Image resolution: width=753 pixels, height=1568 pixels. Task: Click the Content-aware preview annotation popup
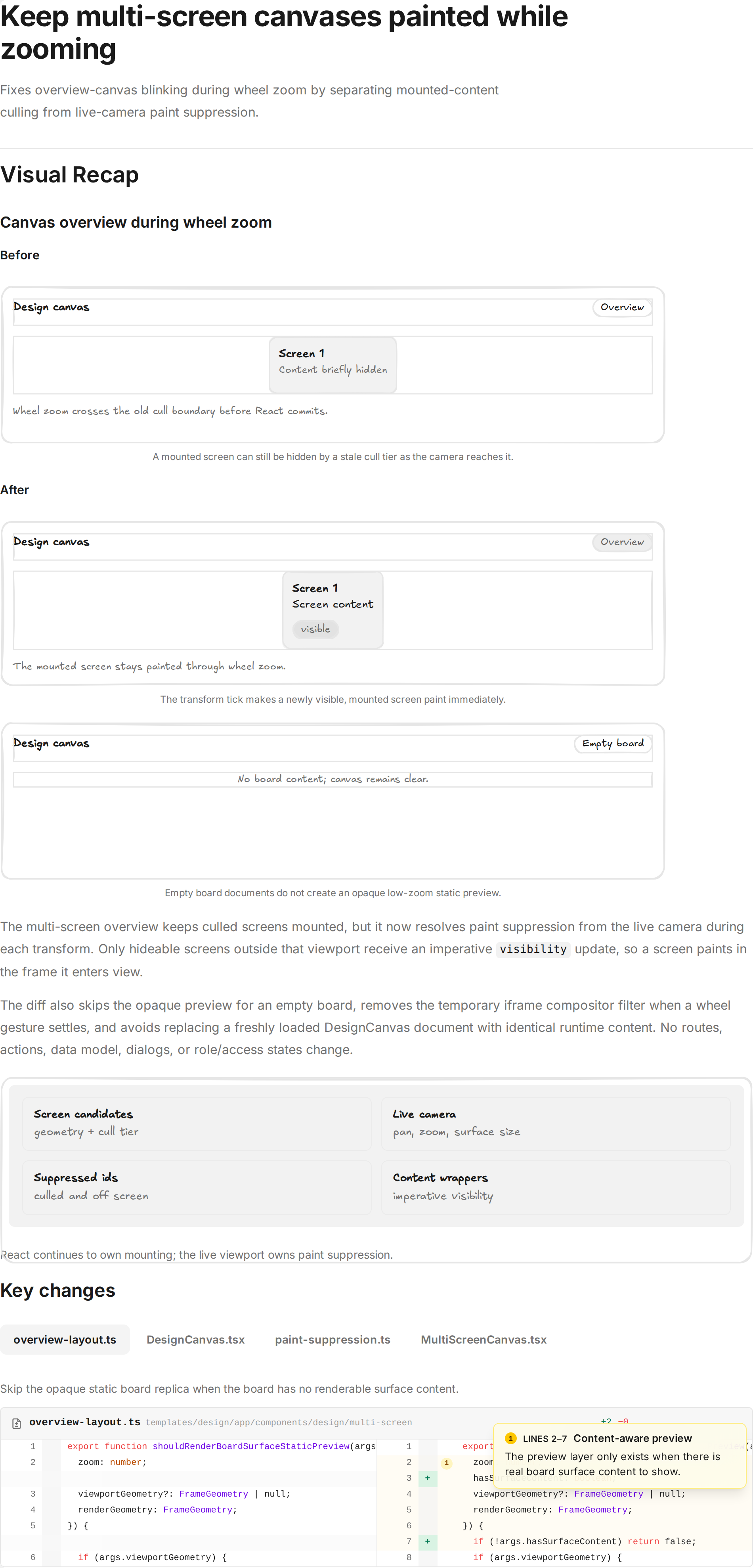(619, 1455)
